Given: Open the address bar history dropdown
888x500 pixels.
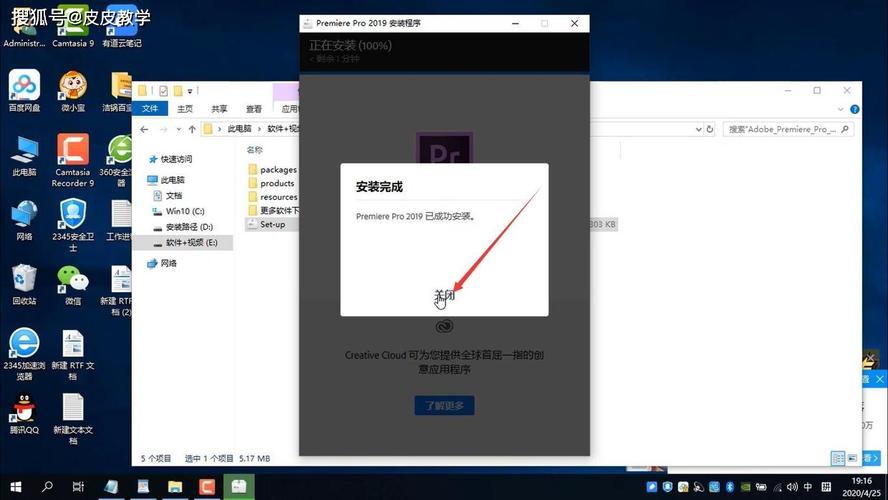Looking at the screenshot, I should [x=698, y=129].
